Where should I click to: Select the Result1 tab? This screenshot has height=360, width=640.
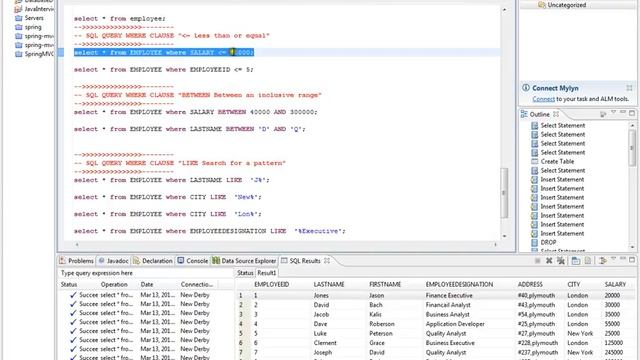coord(267,273)
